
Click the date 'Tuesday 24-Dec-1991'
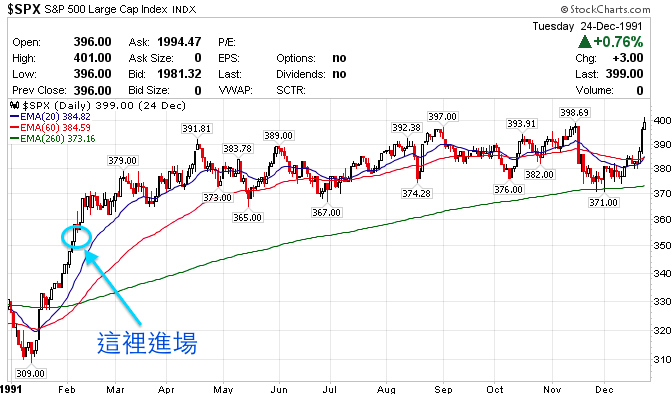pos(588,26)
